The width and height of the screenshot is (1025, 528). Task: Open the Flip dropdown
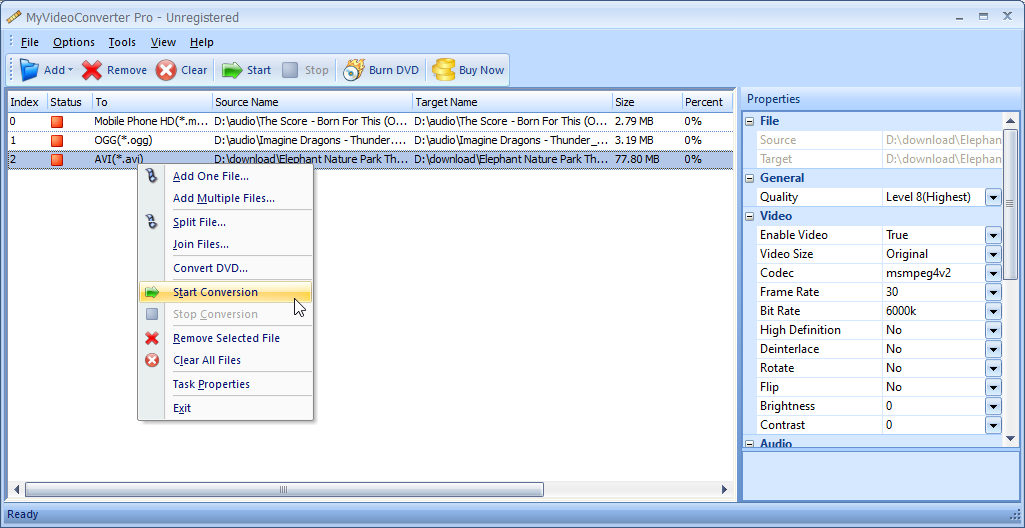coord(993,387)
